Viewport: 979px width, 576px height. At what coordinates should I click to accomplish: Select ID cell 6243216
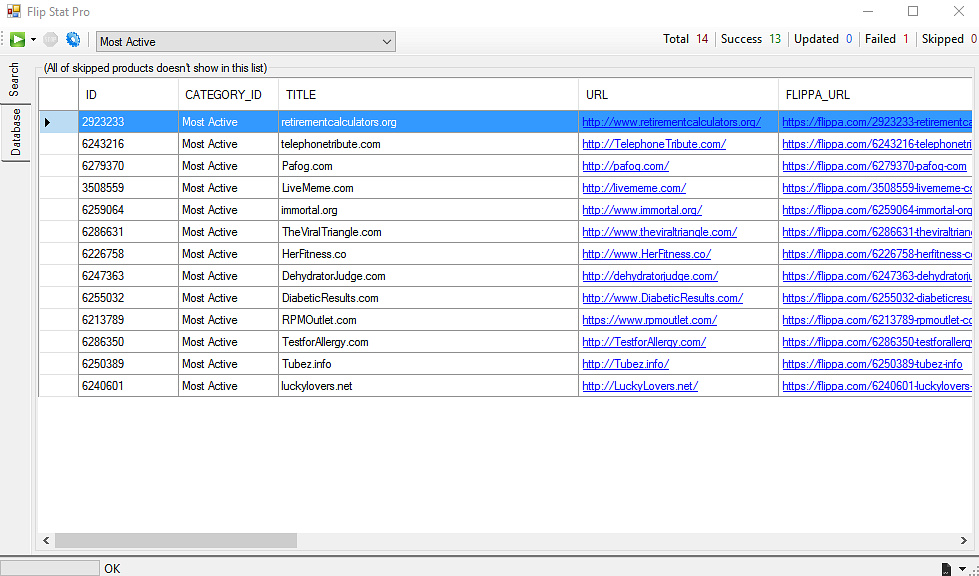click(x=129, y=144)
